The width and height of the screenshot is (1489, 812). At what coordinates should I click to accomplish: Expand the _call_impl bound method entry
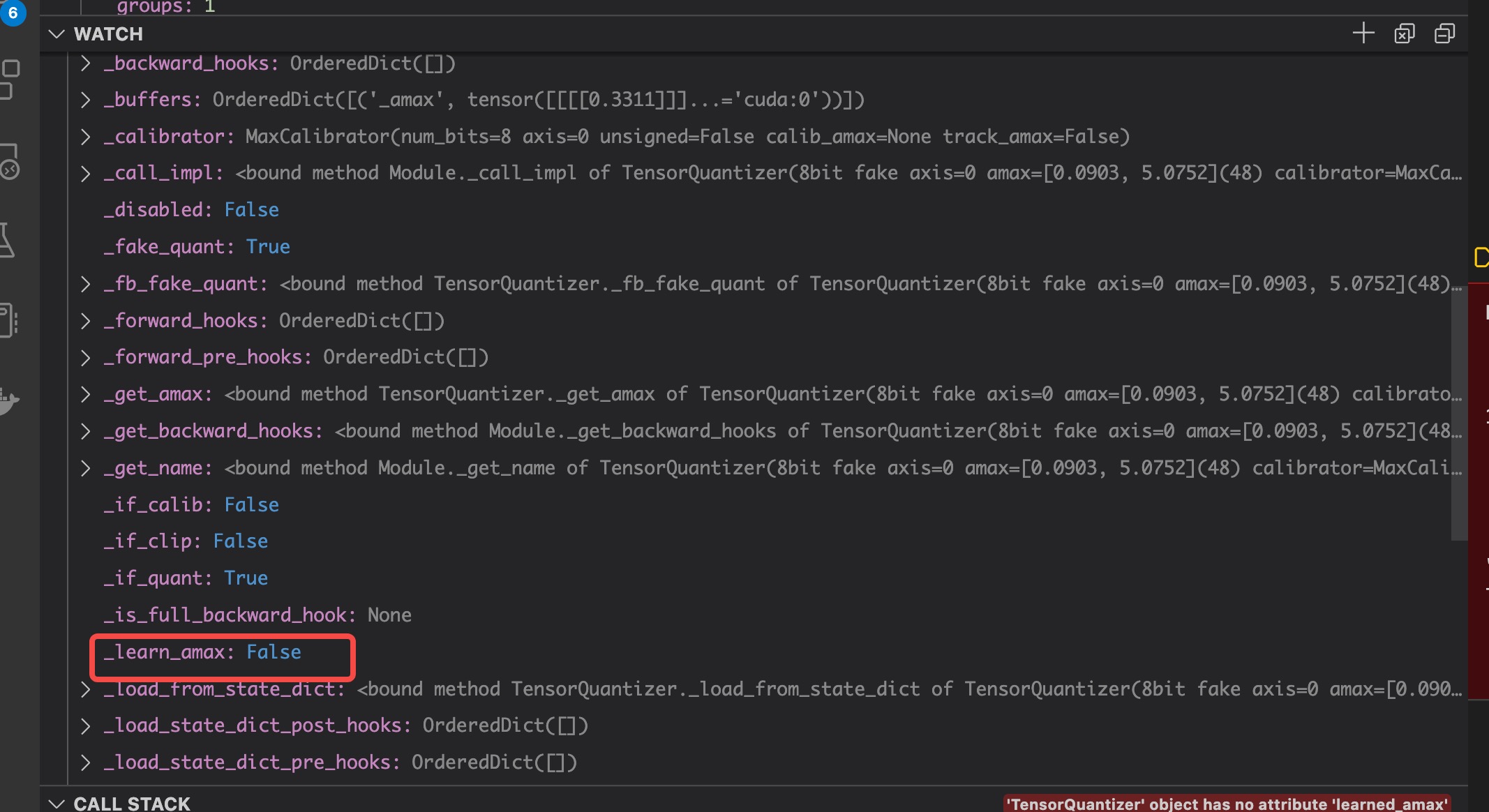pyautogui.click(x=86, y=172)
